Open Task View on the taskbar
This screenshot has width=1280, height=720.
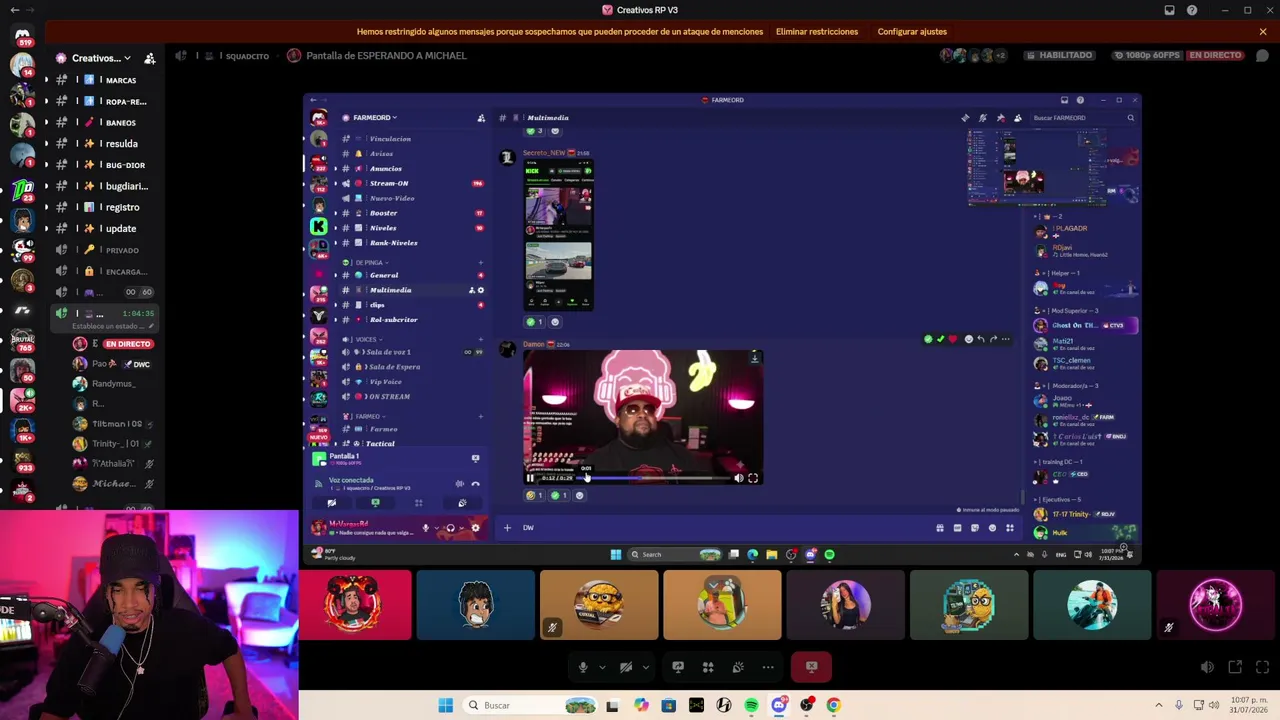tap(612, 705)
